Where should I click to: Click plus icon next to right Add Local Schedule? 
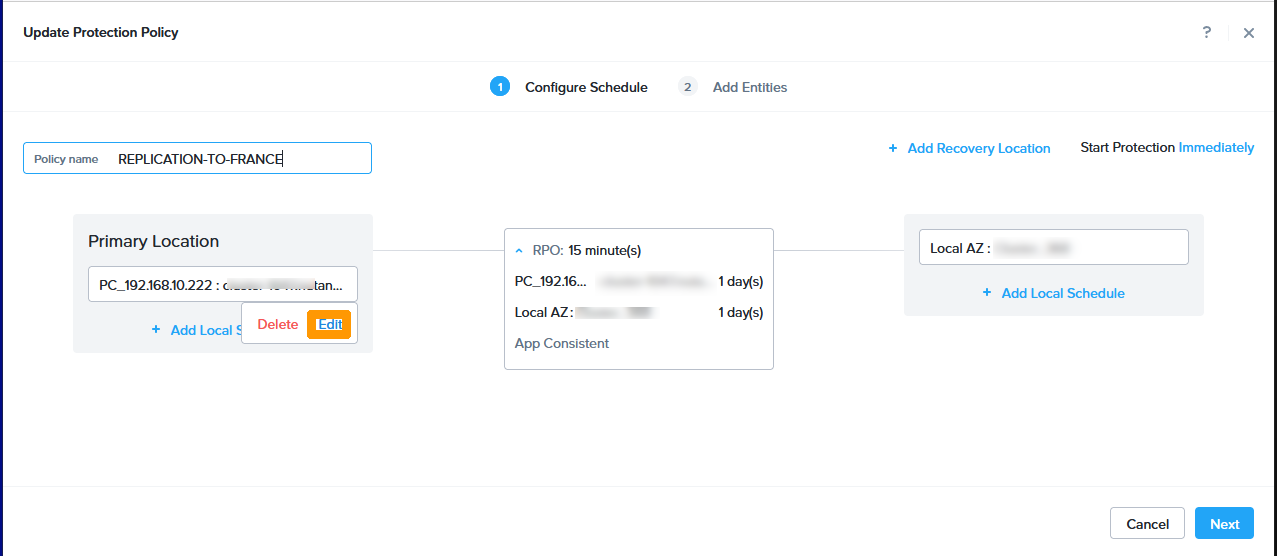(x=987, y=293)
